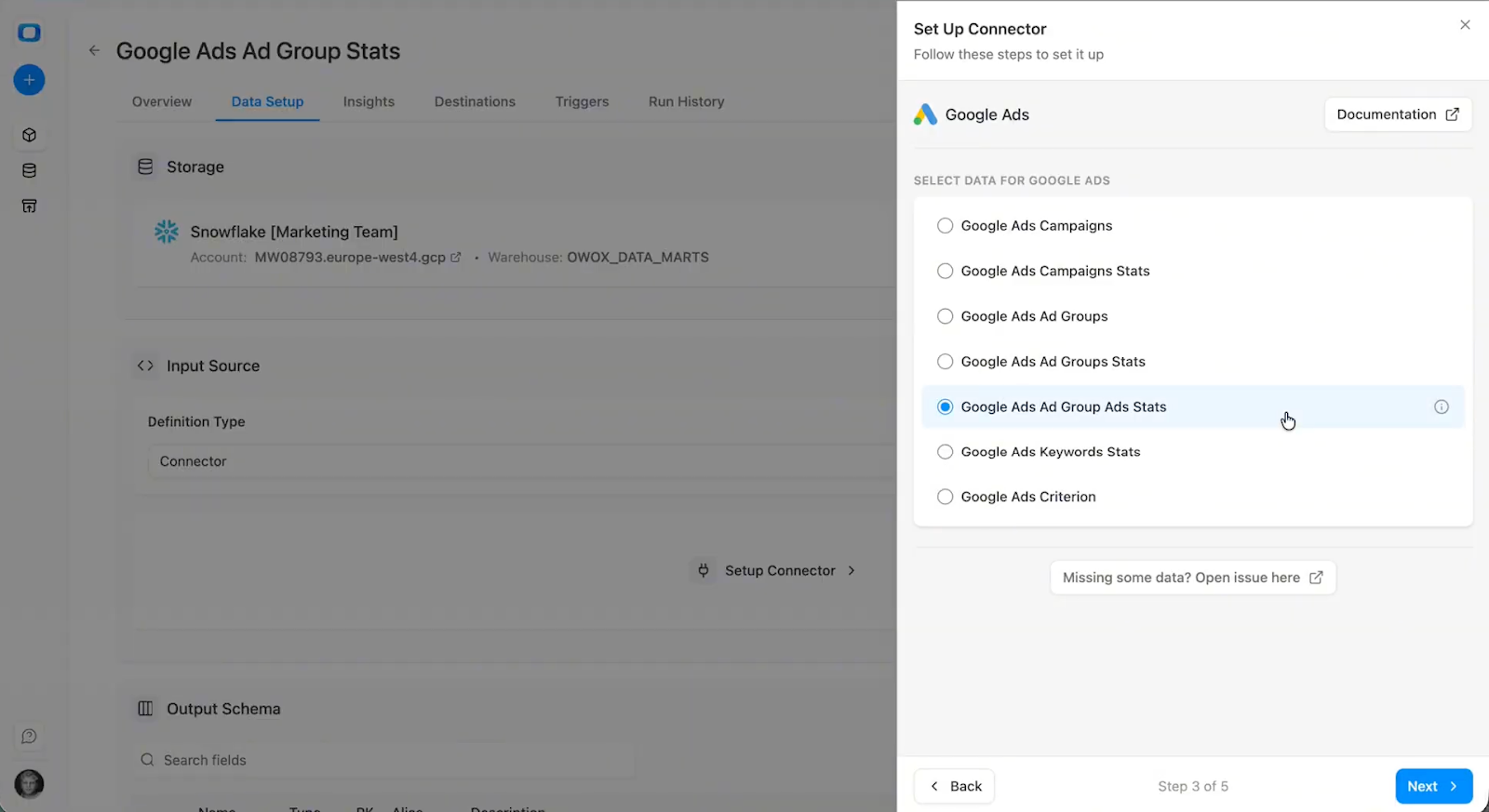Click the blue plus create button
The height and width of the screenshot is (812, 1489).
29,80
